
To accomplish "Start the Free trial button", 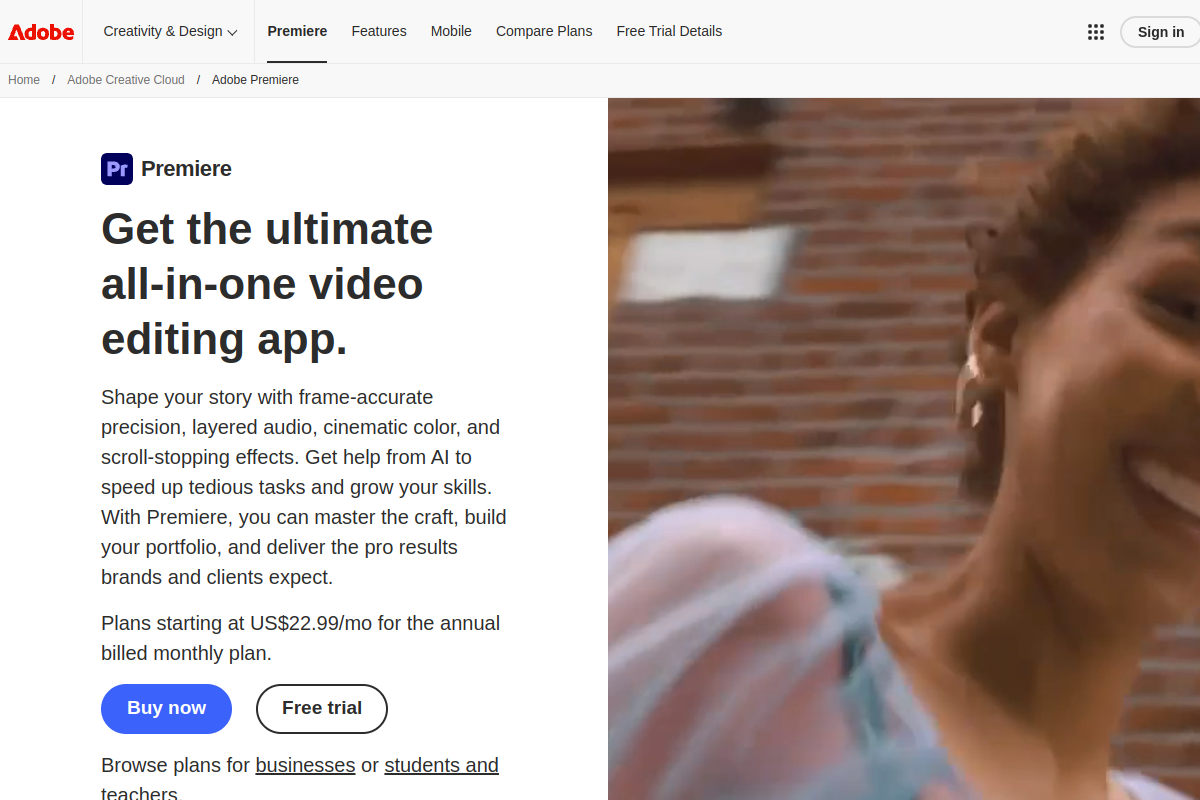I will click(322, 709).
